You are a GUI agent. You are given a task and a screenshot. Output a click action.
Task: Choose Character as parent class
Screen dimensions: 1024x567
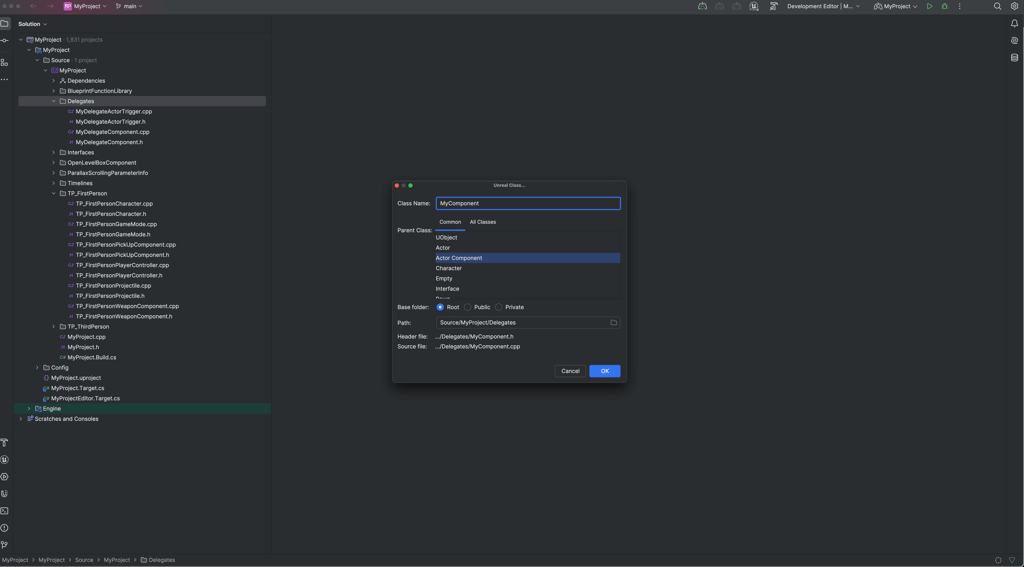click(528, 268)
